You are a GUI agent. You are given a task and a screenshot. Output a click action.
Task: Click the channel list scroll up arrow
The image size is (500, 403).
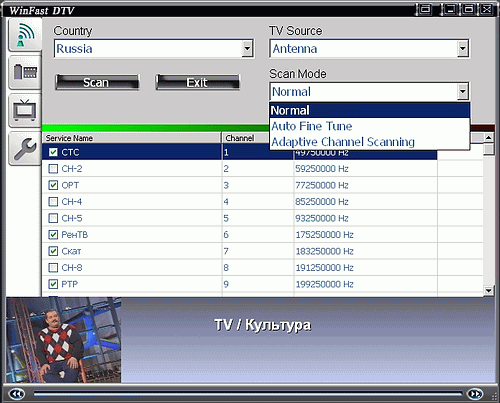(x=488, y=137)
